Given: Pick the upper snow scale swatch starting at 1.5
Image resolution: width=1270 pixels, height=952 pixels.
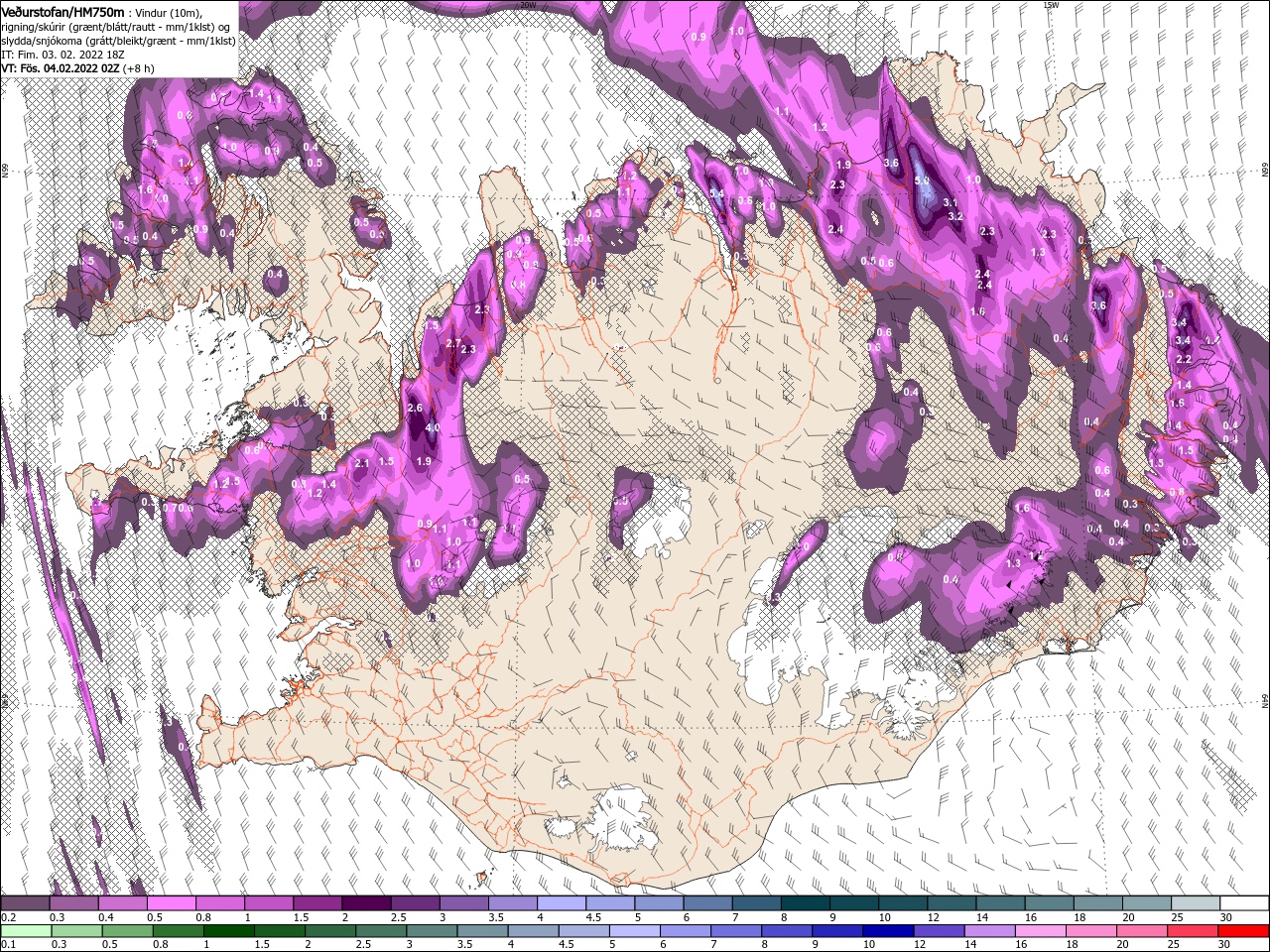Looking at the screenshot, I should tap(317, 903).
